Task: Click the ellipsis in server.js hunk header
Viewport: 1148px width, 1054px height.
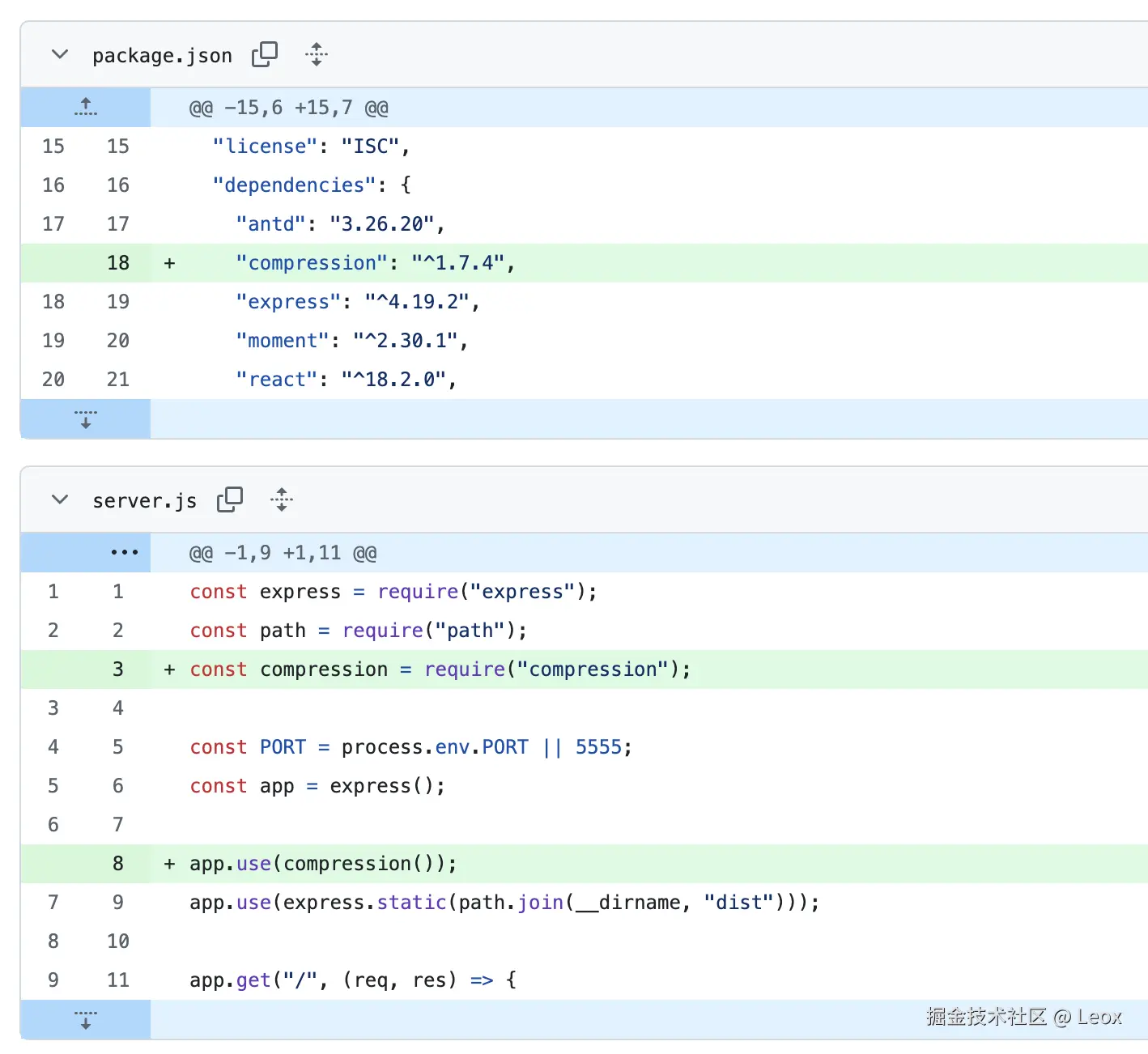Action: 124,552
